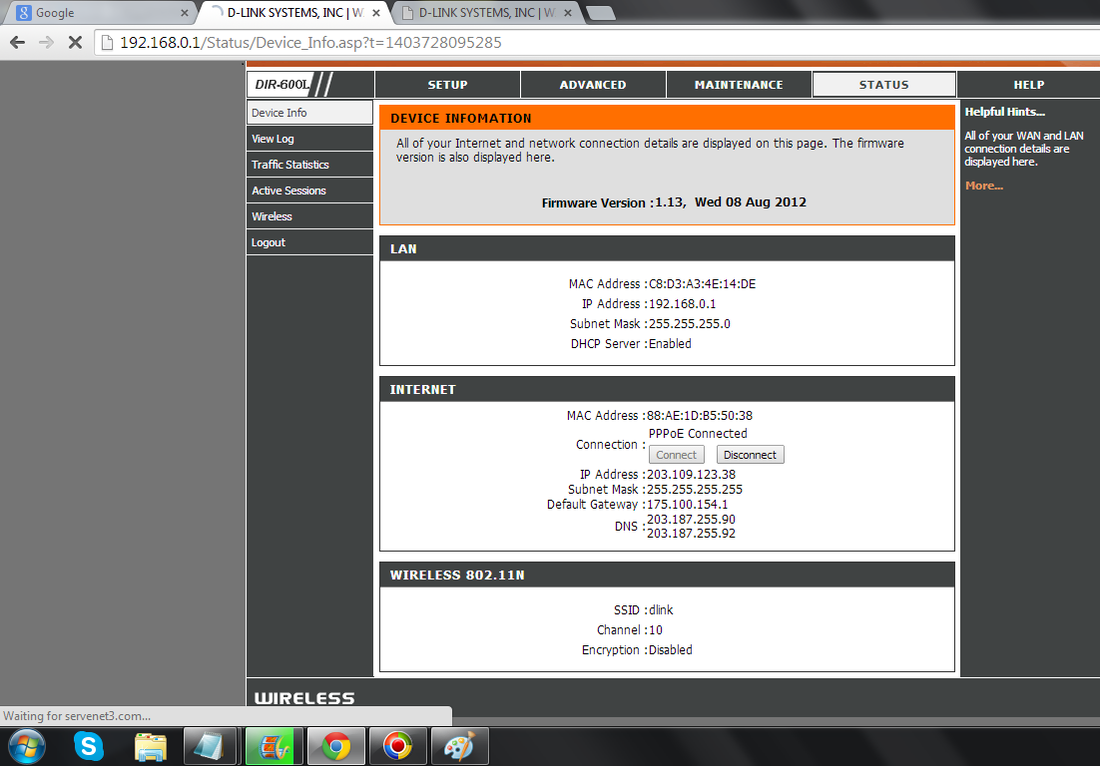Select Device Info in sidebar
The image size is (1100, 768).
(309, 113)
